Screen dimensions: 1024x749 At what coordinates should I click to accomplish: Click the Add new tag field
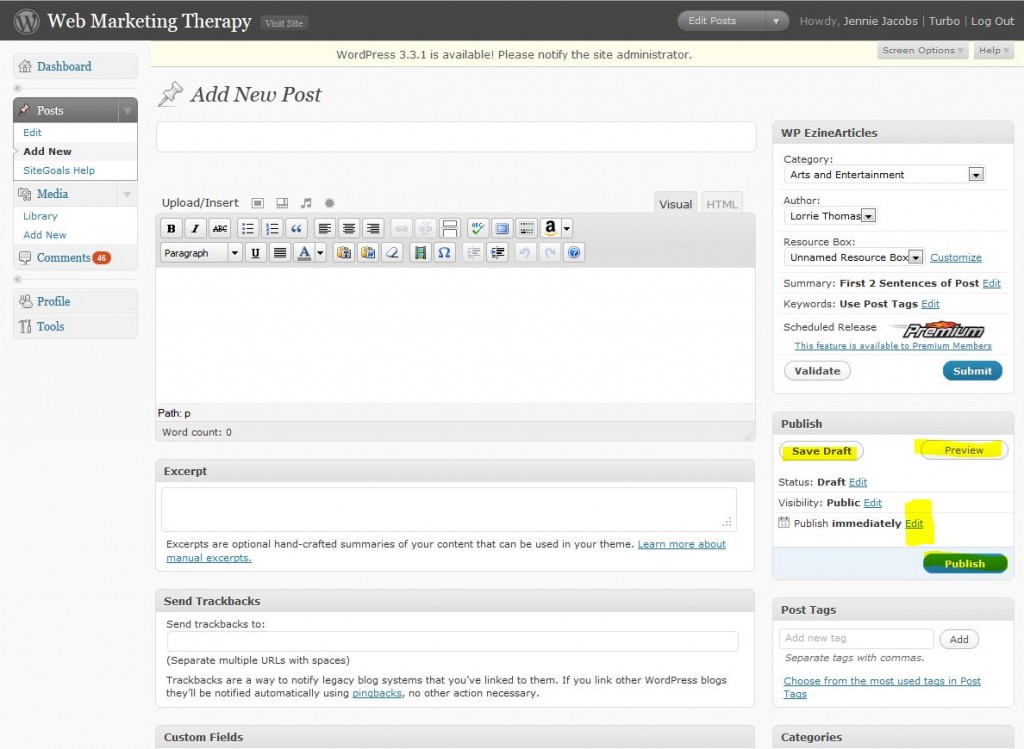[x=856, y=638]
